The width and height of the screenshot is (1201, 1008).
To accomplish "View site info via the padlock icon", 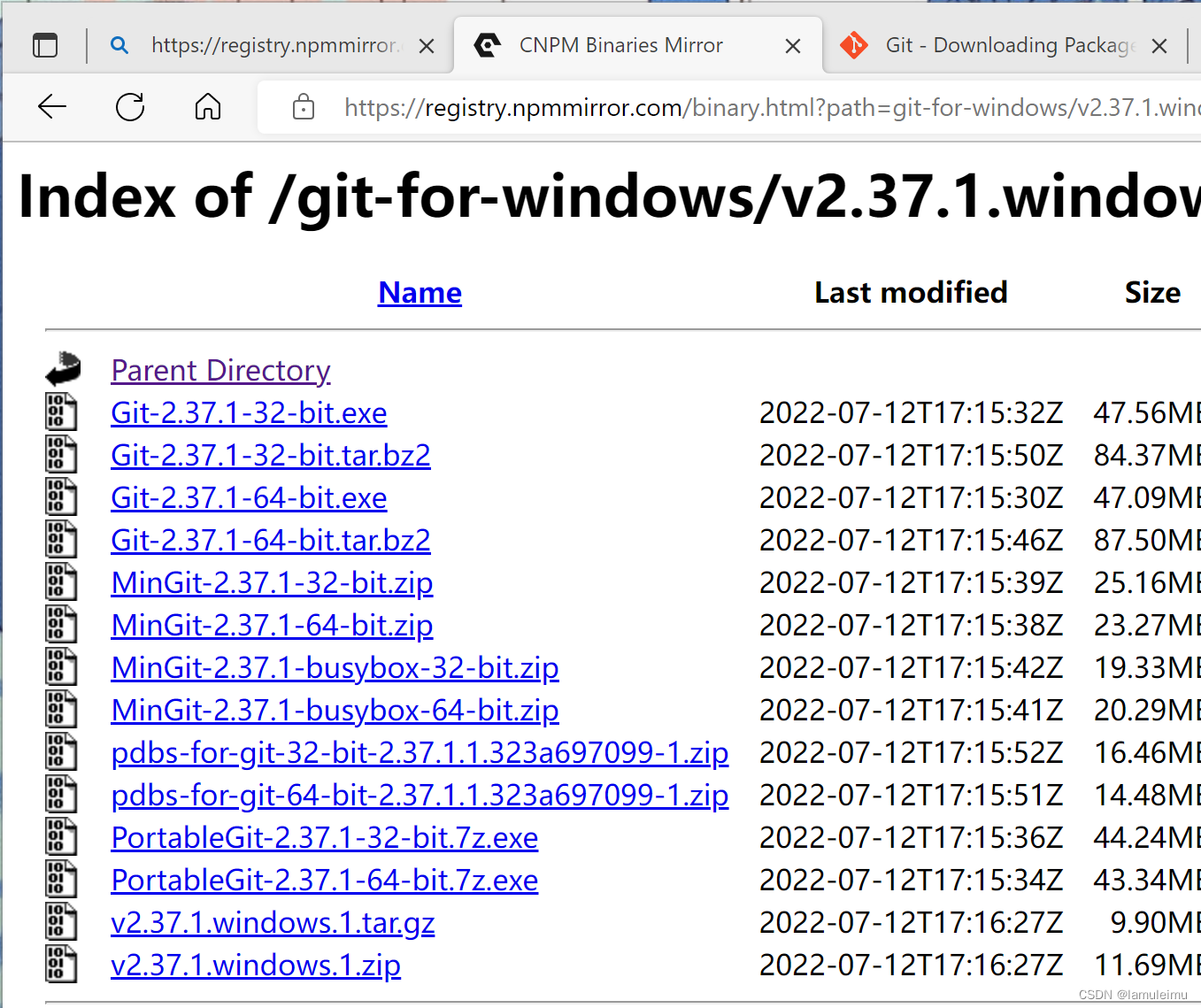I will point(304,107).
